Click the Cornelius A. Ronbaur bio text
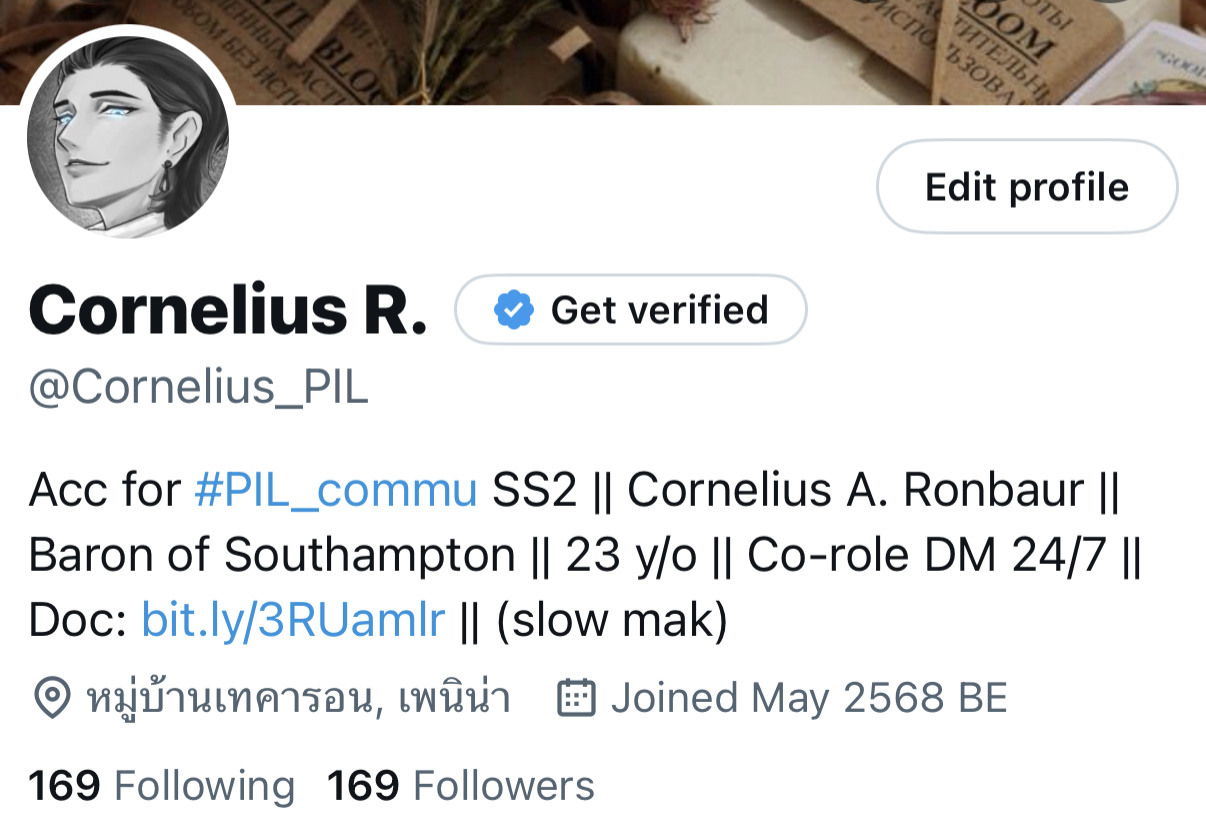 [x=855, y=491]
